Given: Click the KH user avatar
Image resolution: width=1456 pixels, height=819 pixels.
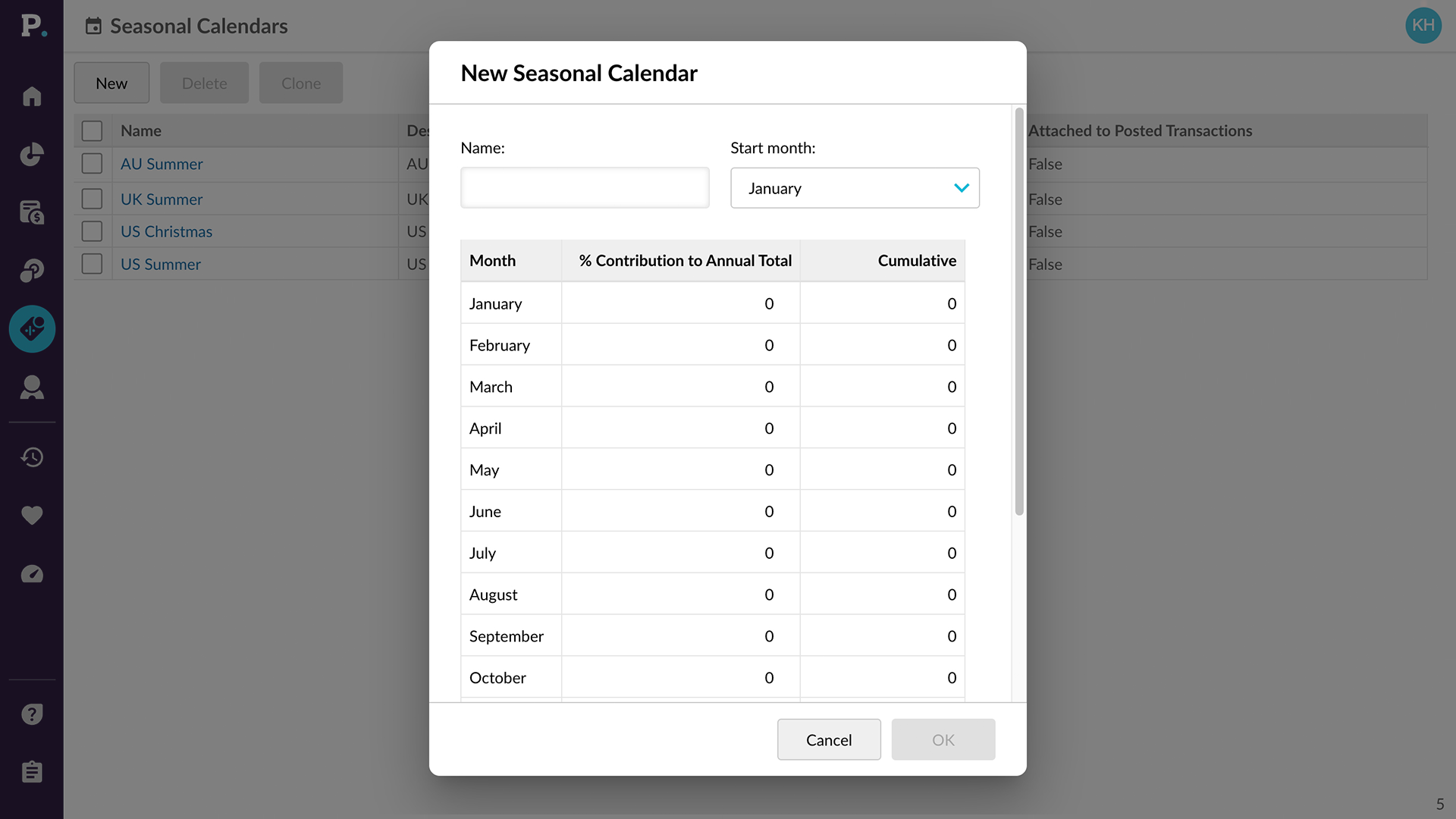Looking at the screenshot, I should [x=1423, y=26].
